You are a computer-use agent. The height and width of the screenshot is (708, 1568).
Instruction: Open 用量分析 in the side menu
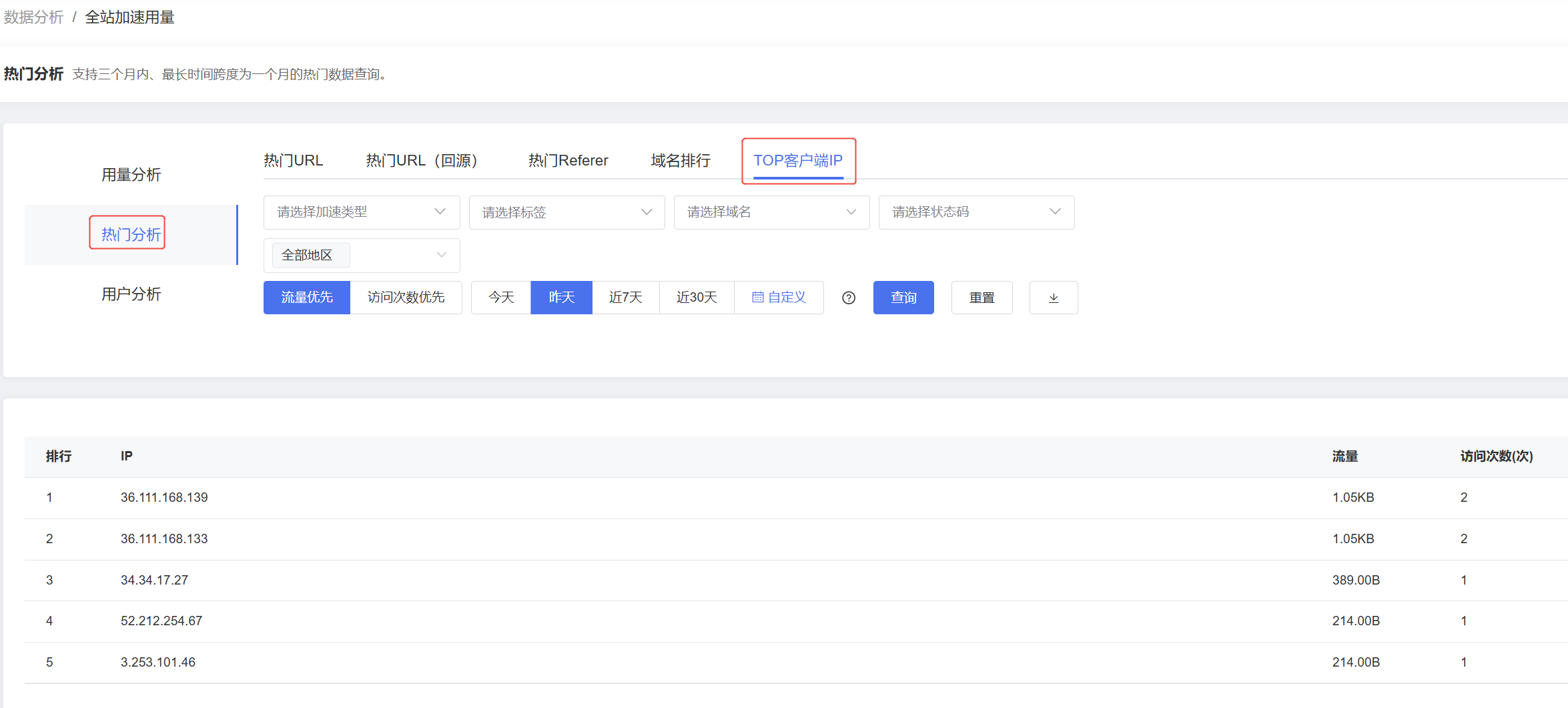131,175
